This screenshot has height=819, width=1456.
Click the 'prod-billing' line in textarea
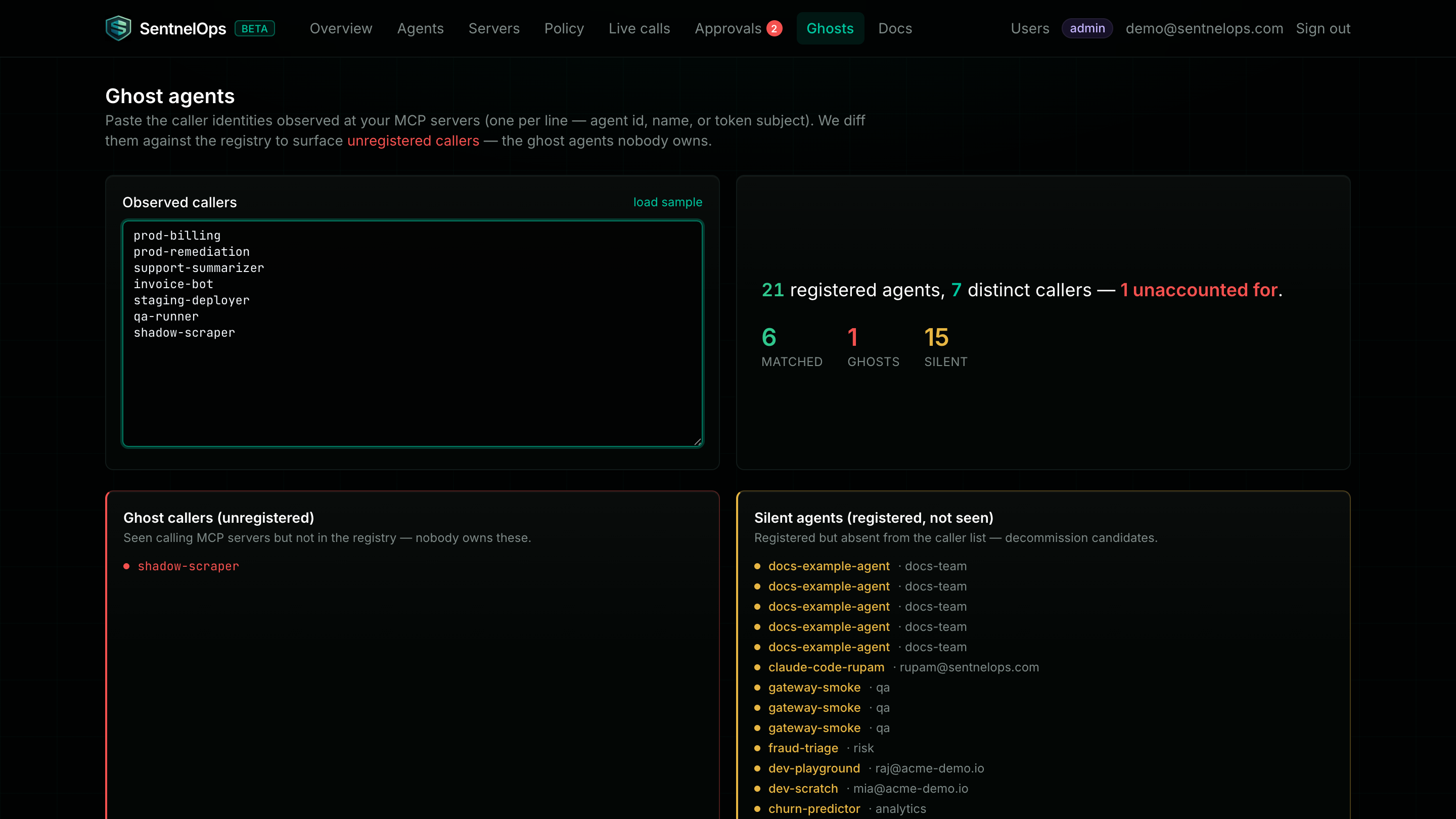point(177,236)
